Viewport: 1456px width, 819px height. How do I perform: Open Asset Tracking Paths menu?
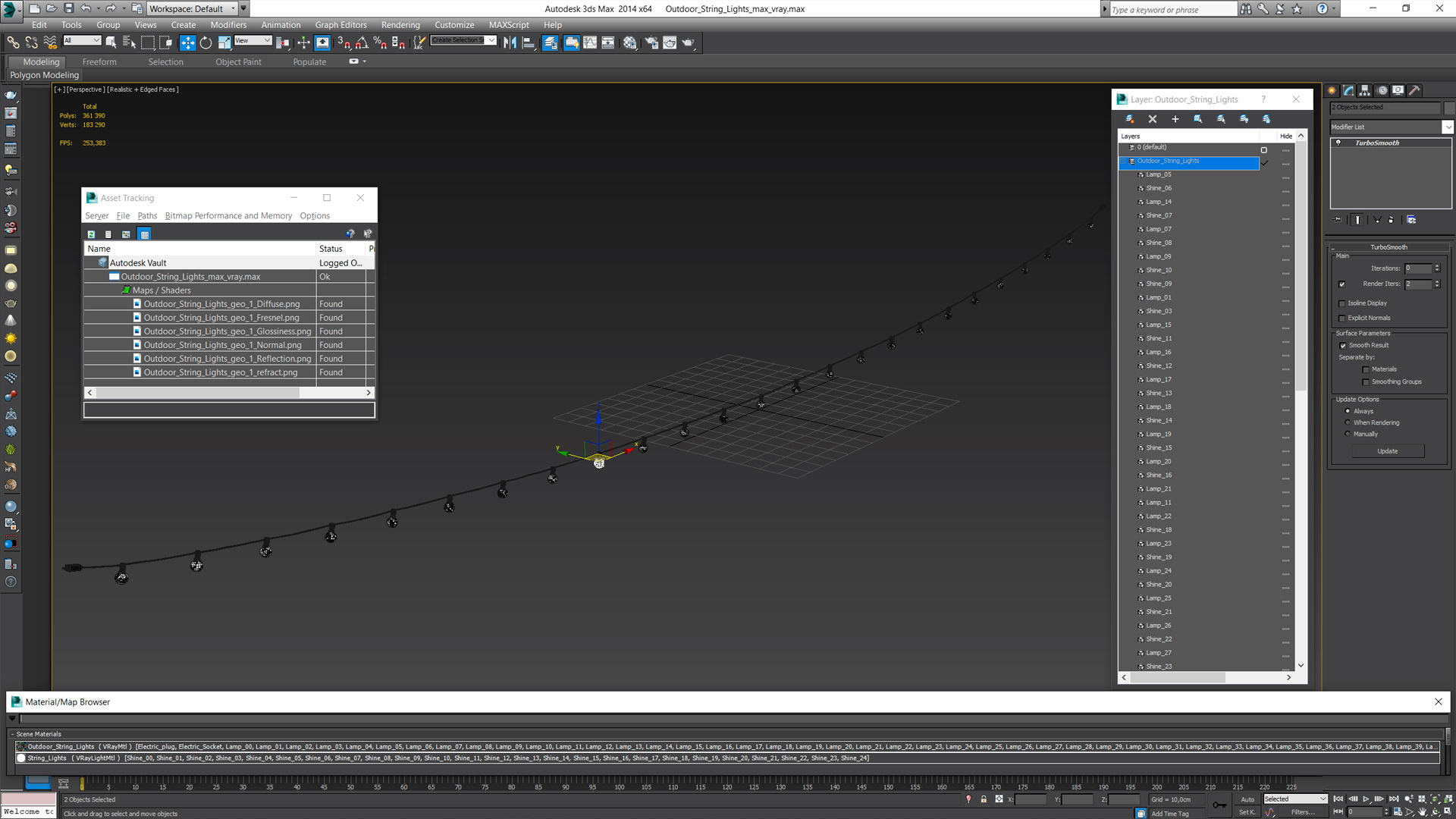coord(147,216)
